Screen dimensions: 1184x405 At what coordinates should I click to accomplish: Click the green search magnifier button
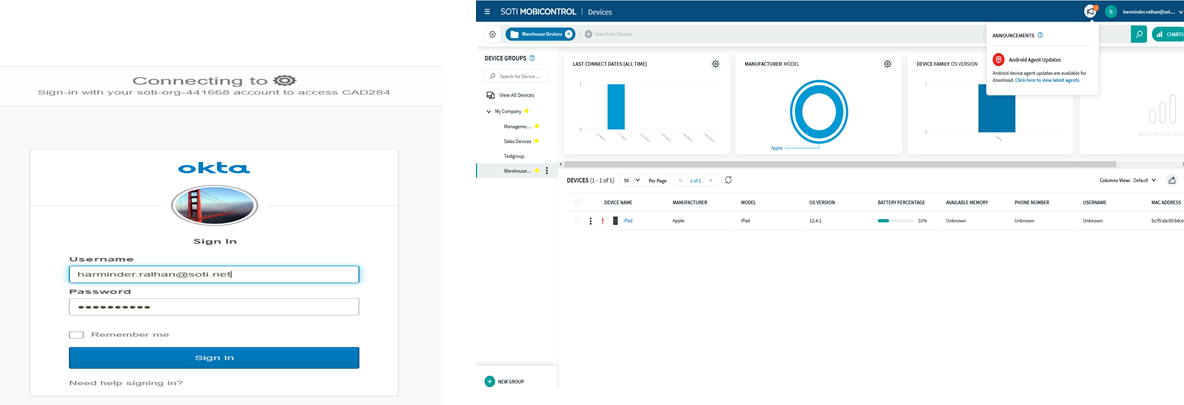click(1138, 34)
